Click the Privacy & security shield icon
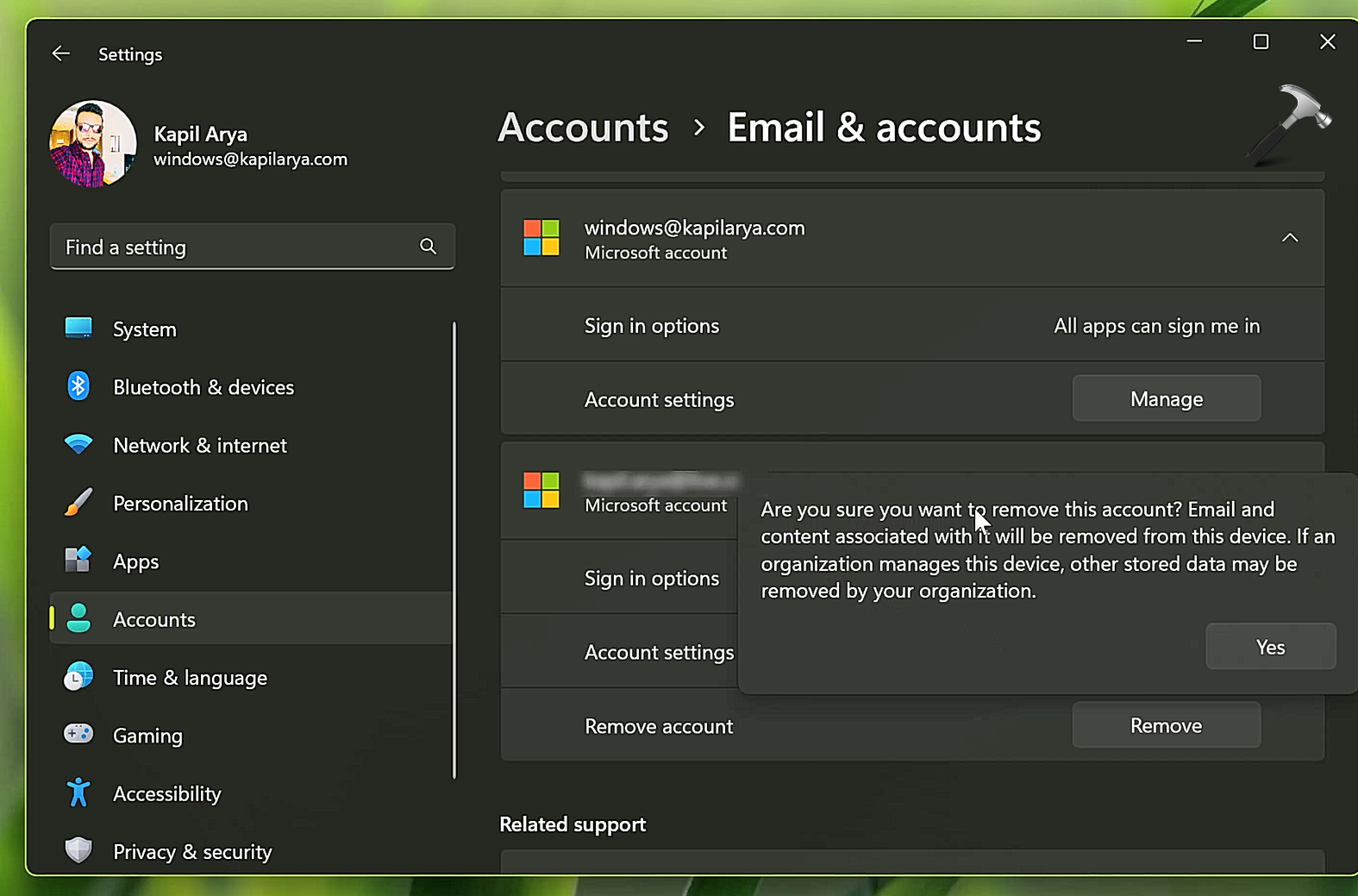This screenshot has height=896, width=1358. tap(78, 850)
